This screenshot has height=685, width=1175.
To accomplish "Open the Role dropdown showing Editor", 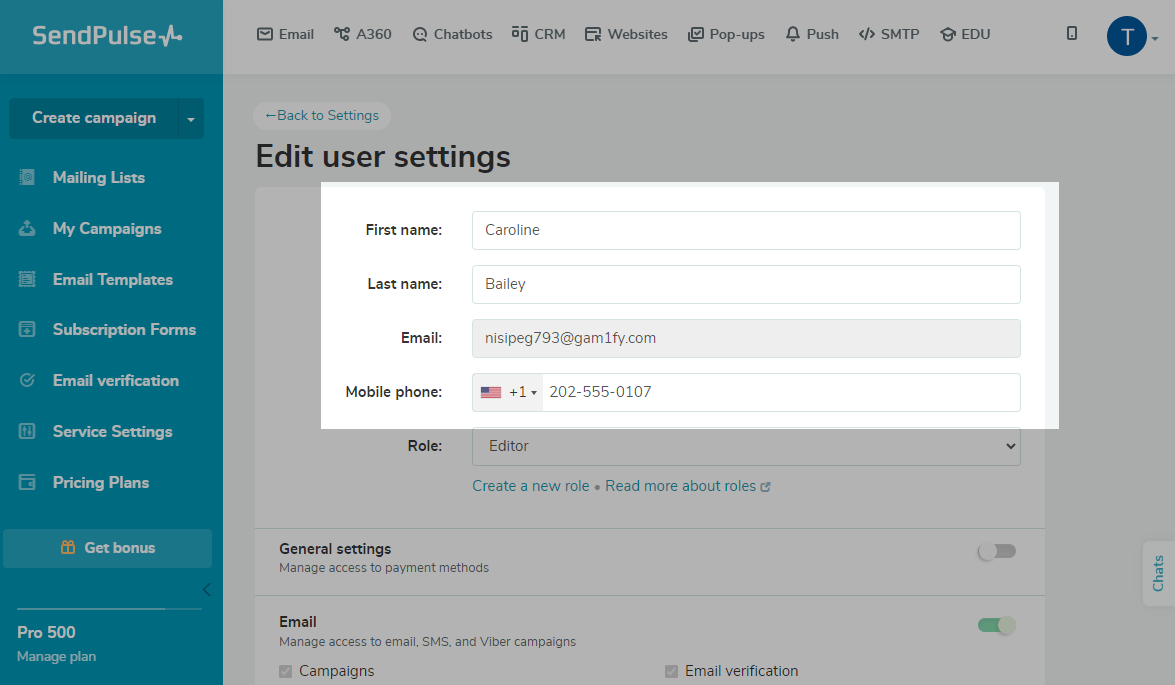I will point(746,446).
